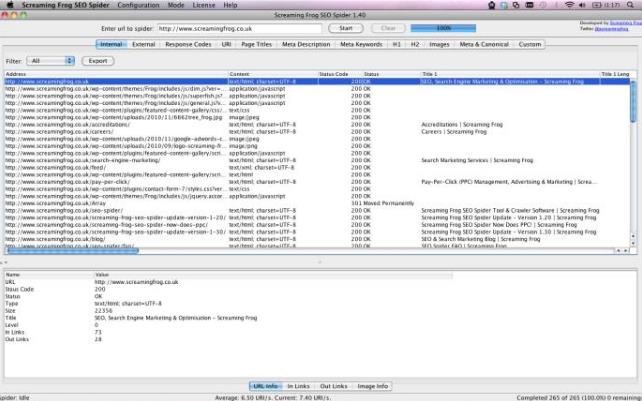Viewport: 642px width, 401px height.
Task: Click the Export button
Action: (97, 61)
